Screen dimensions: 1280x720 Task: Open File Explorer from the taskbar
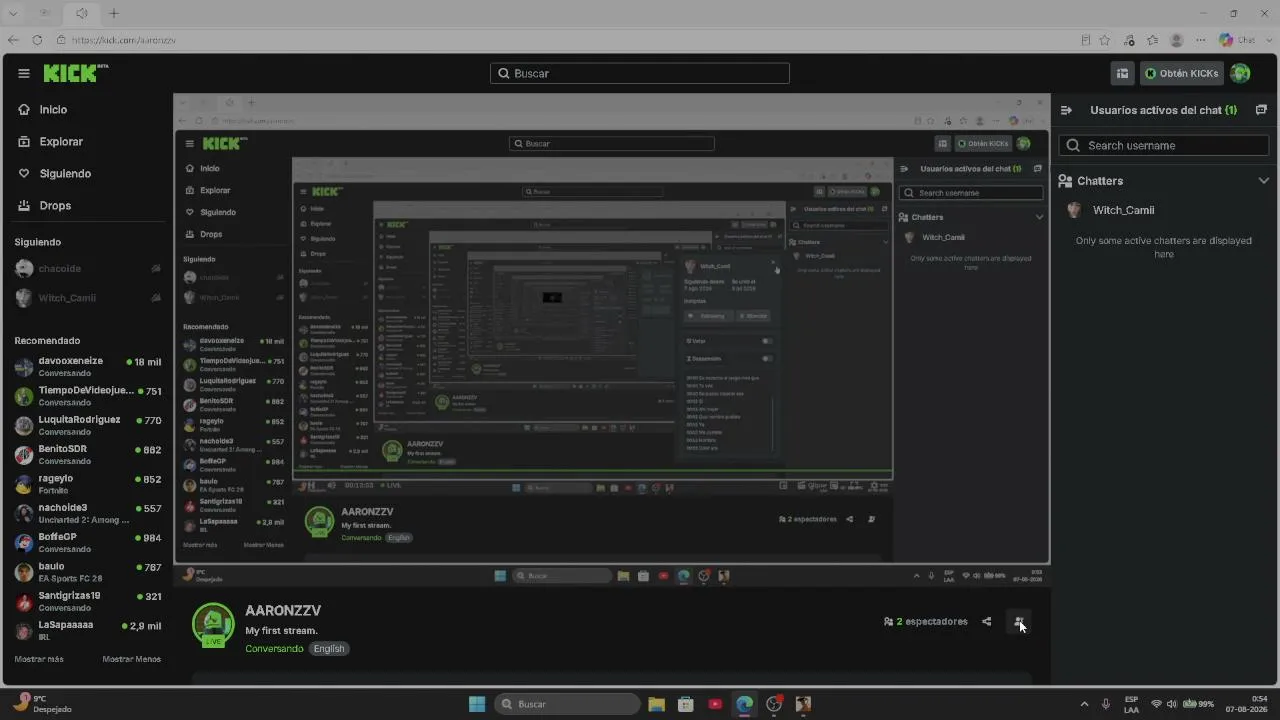(x=656, y=704)
